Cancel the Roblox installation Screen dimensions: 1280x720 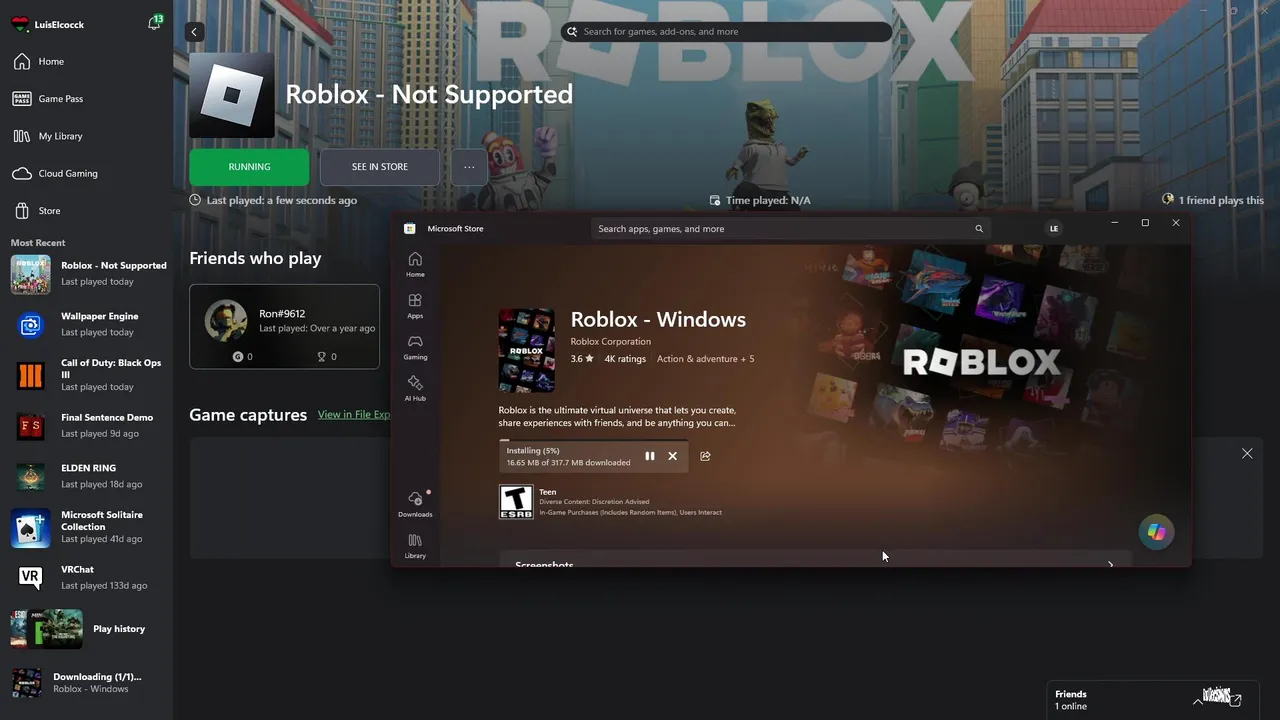click(673, 456)
